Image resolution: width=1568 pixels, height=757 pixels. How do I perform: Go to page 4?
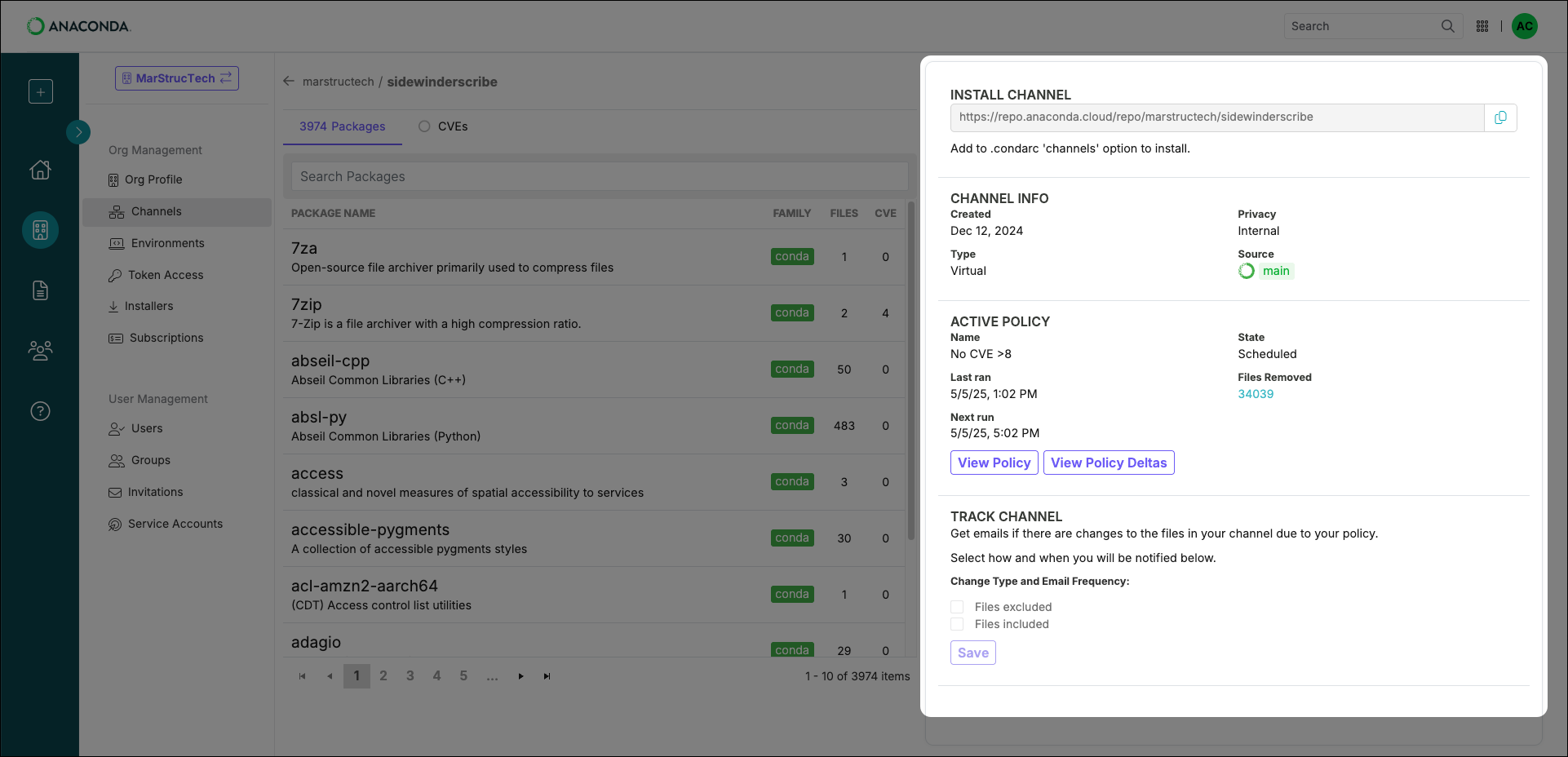coord(436,675)
